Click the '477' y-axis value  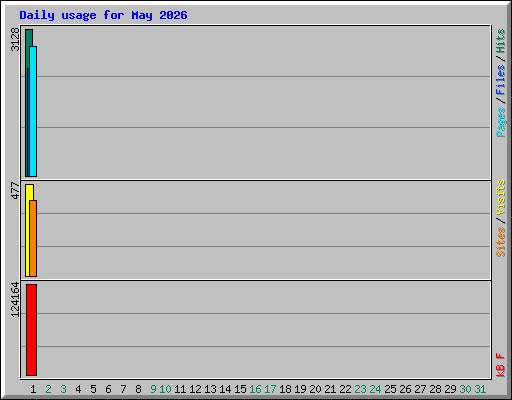click(x=15, y=190)
